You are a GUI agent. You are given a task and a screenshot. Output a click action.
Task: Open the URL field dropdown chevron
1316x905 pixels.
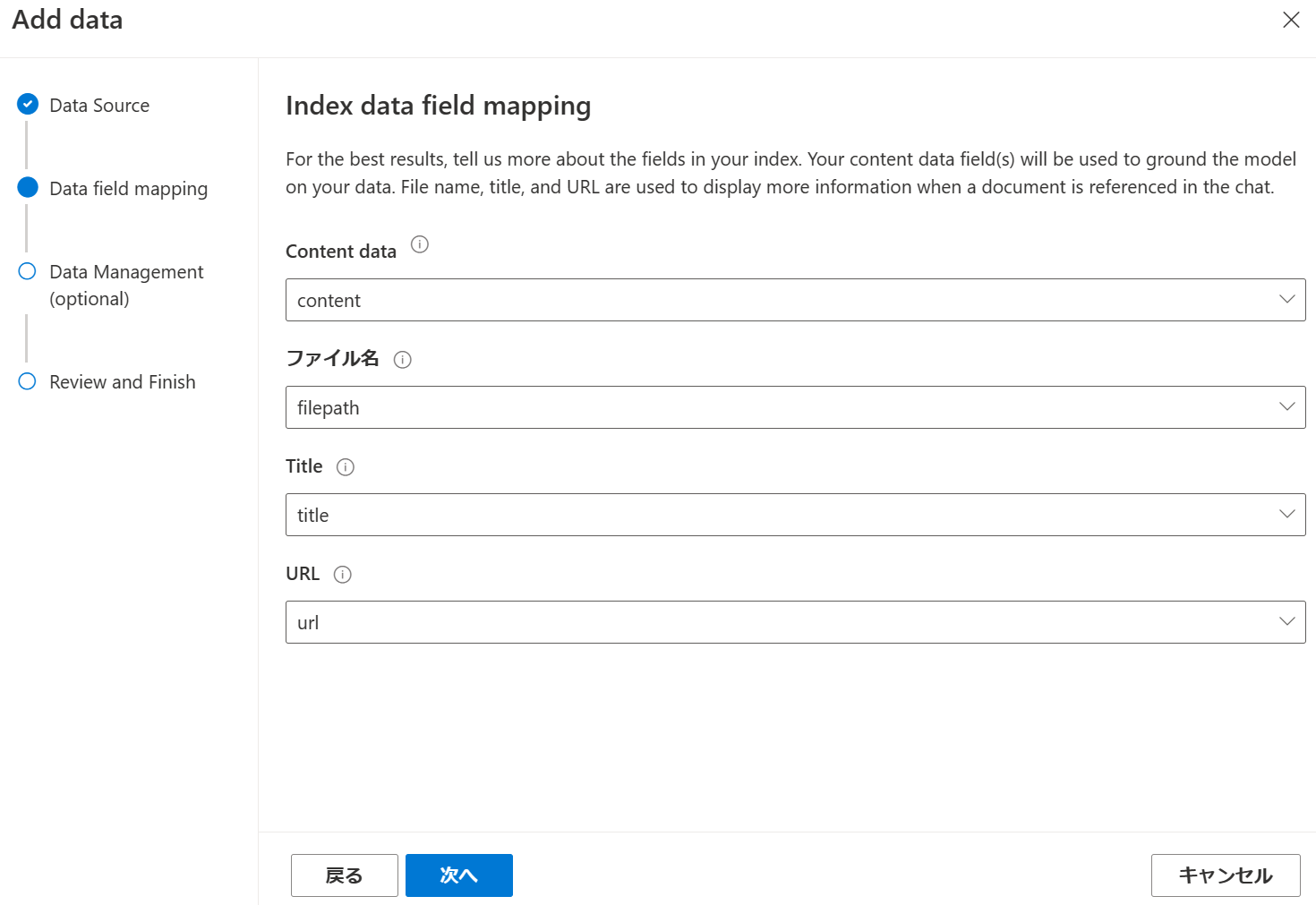pyautogui.click(x=1287, y=622)
